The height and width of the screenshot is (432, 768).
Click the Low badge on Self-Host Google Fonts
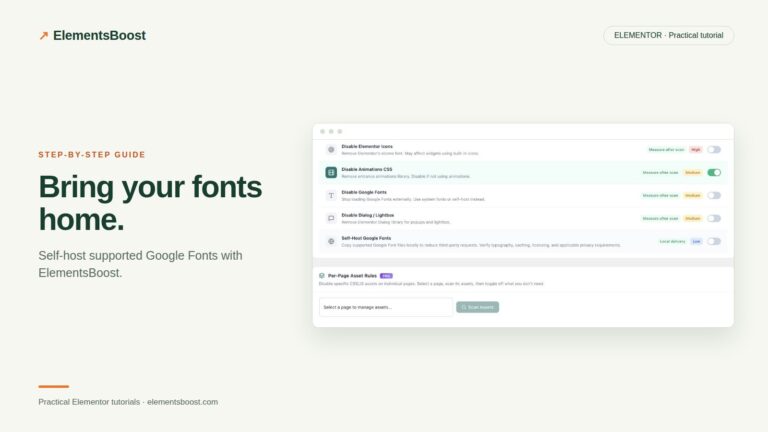coord(696,241)
